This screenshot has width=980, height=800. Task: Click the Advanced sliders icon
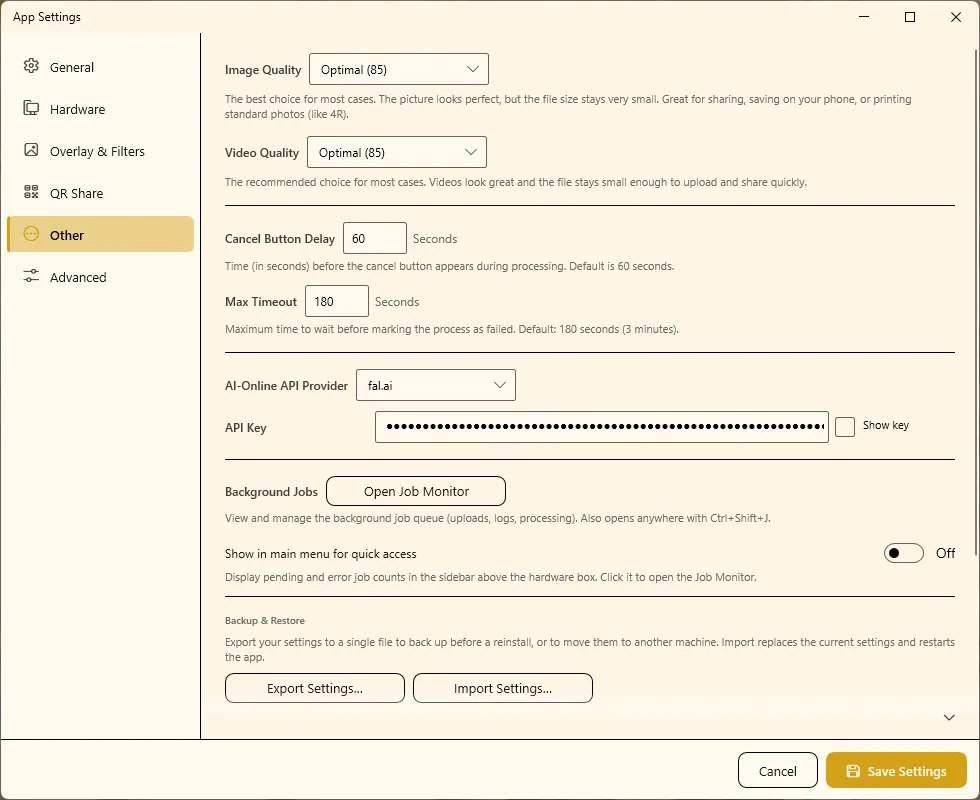tap(31, 276)
